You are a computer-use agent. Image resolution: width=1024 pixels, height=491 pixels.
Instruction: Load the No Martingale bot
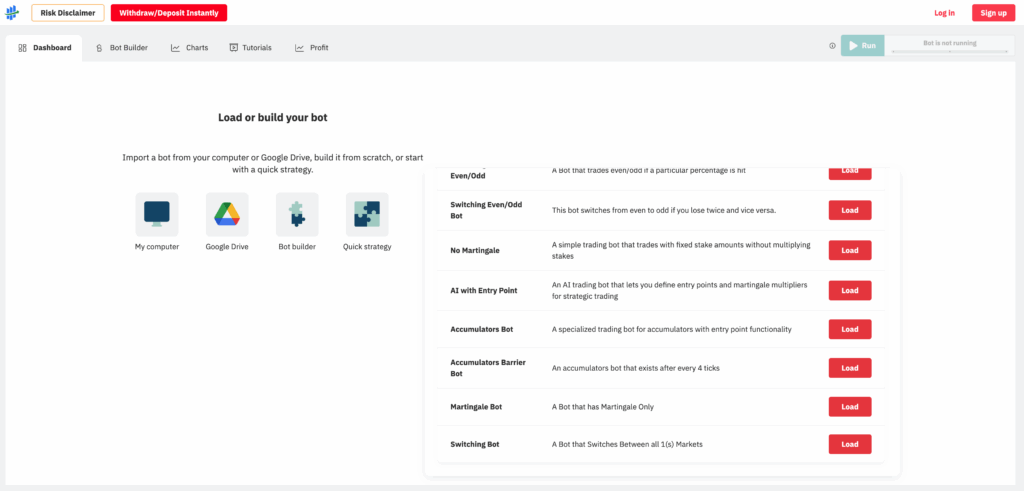(x=850, y=250)
